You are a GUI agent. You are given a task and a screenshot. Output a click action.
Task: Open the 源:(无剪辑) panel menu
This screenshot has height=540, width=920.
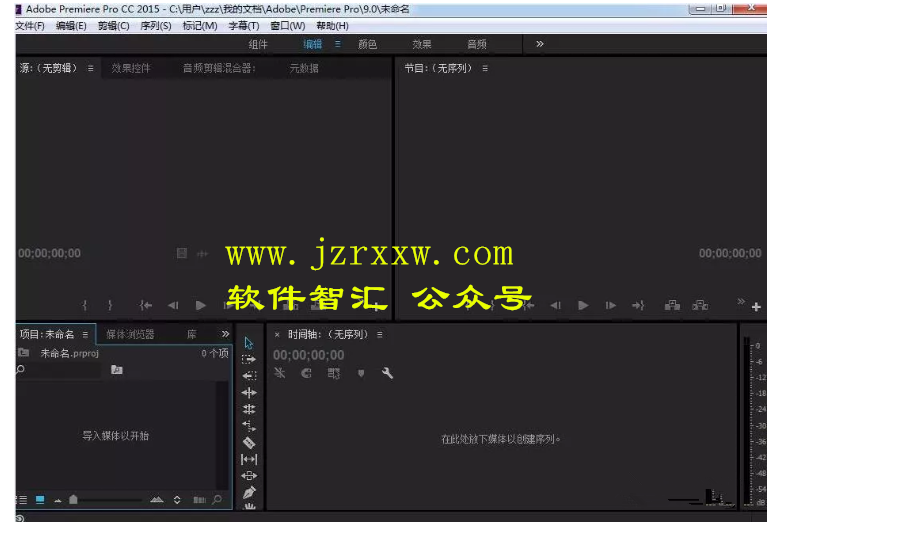90,69
